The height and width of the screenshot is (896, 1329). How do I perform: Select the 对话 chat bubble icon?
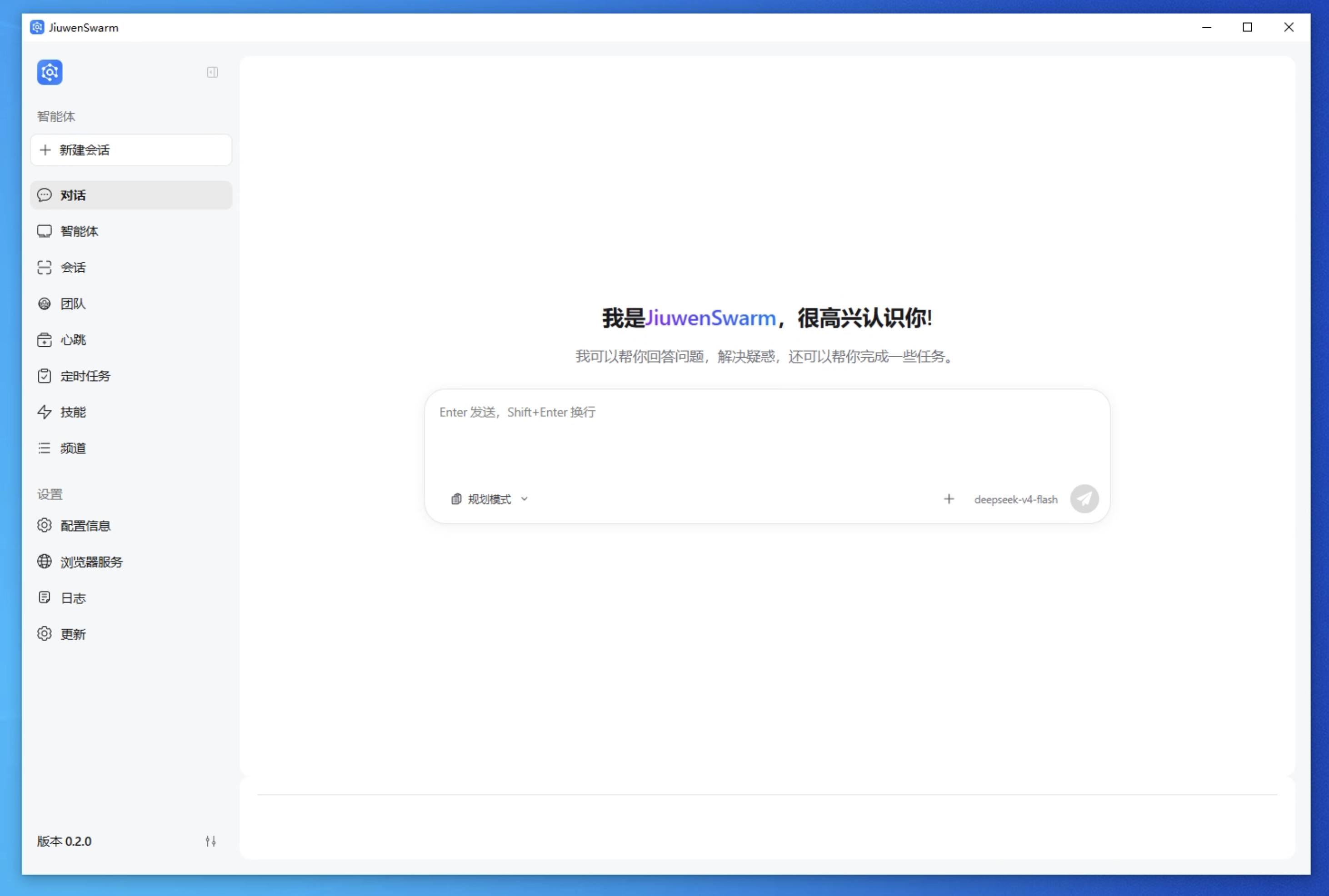44,195
